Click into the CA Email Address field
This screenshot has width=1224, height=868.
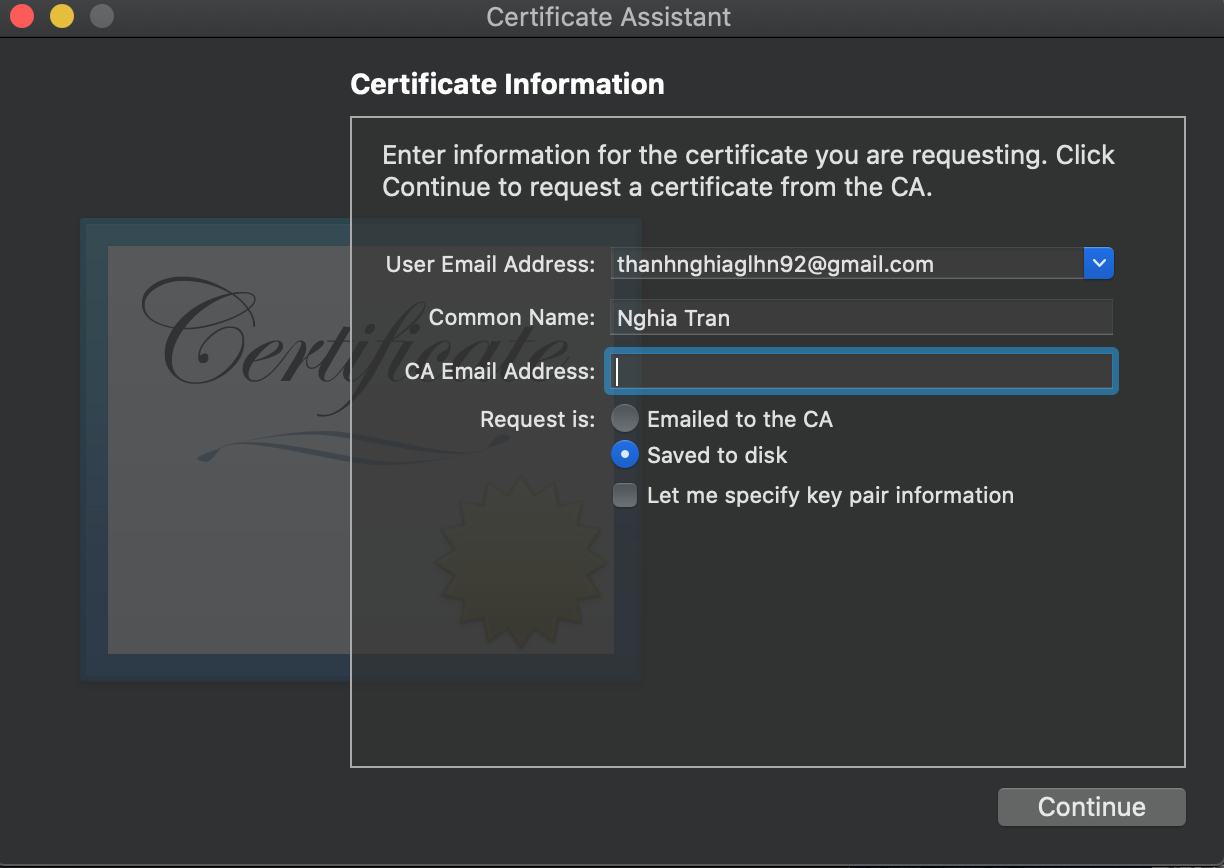[861, 372]
